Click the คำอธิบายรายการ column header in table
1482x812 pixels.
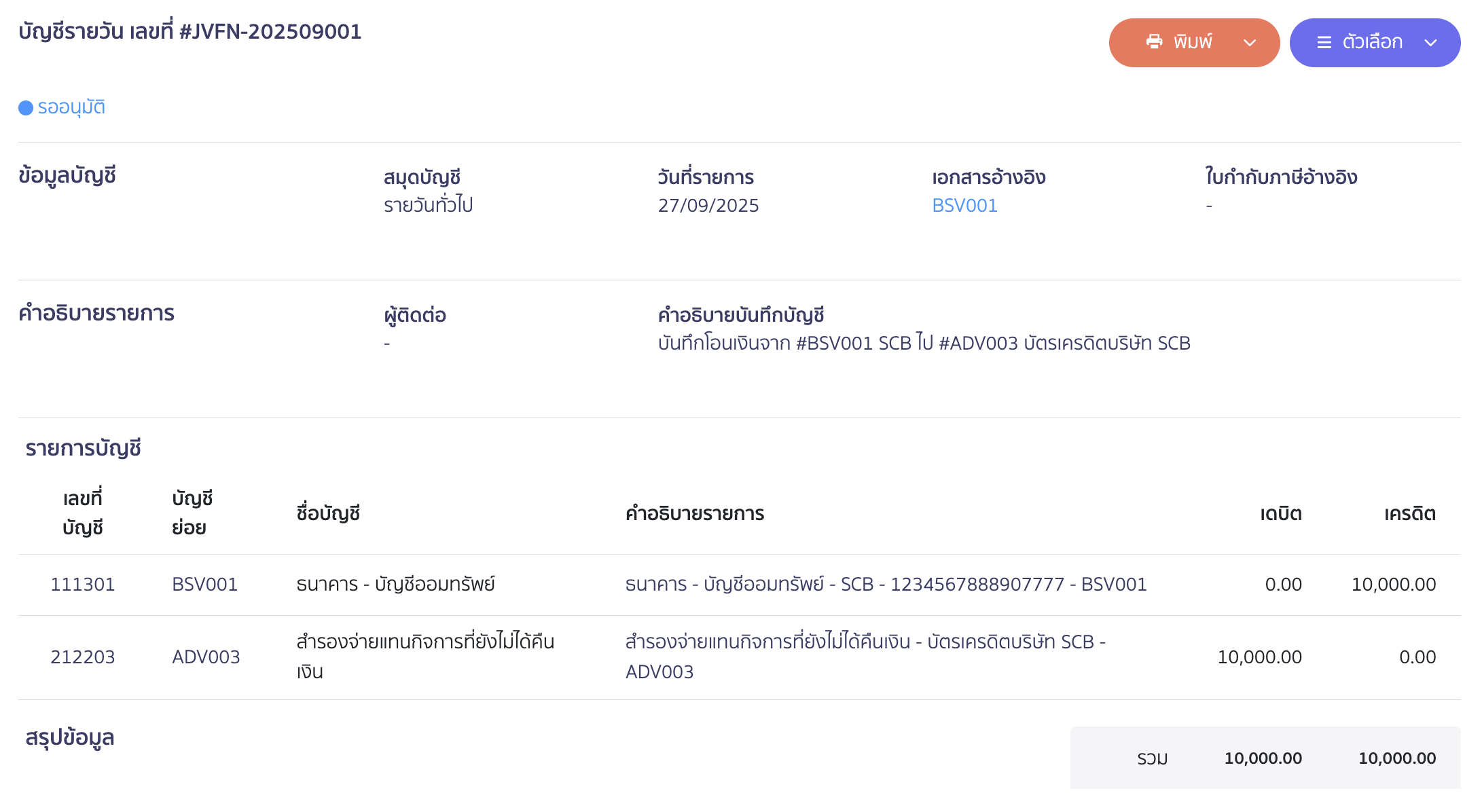[x=695, y=513]
